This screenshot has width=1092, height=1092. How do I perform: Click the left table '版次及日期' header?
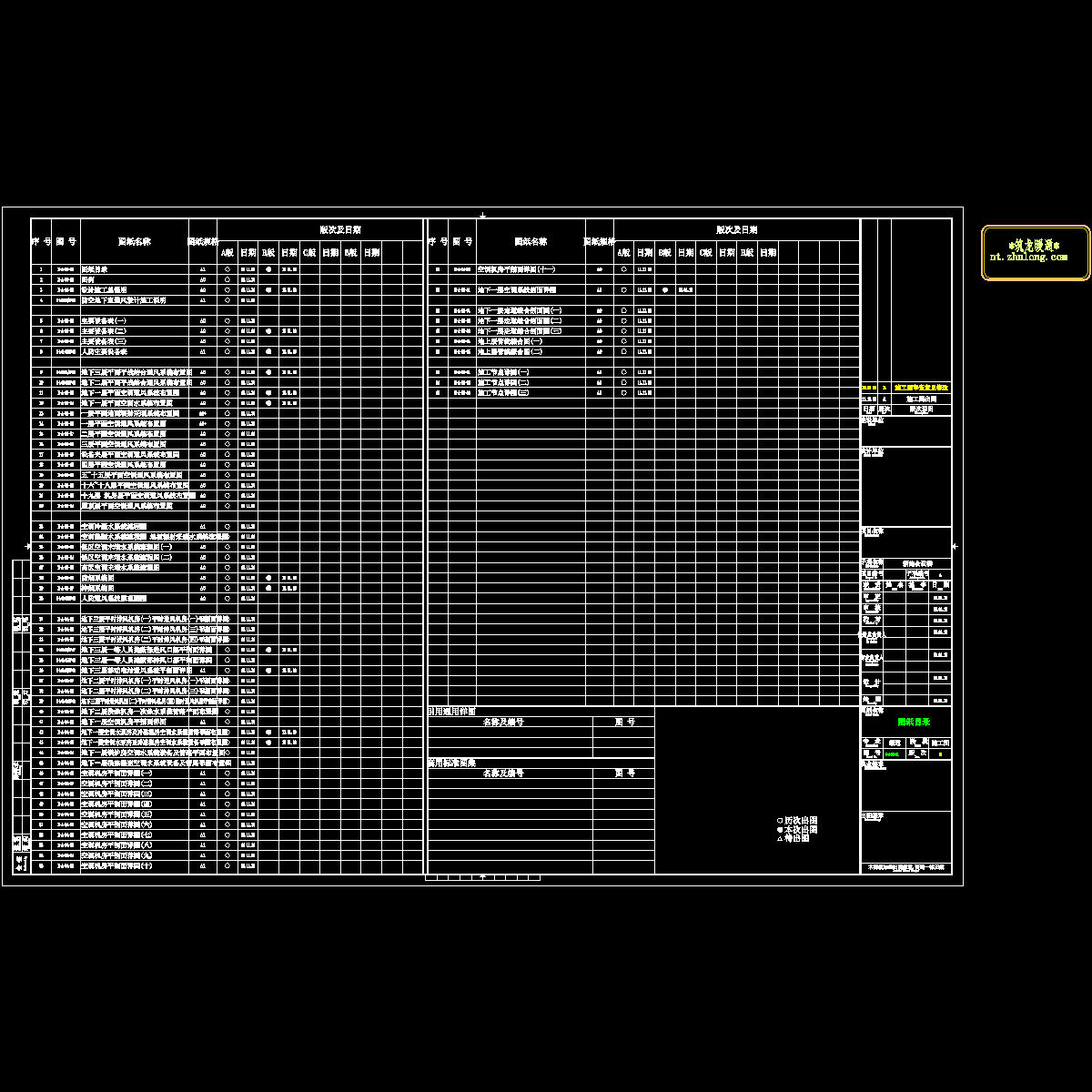click(x=339, y=230)
